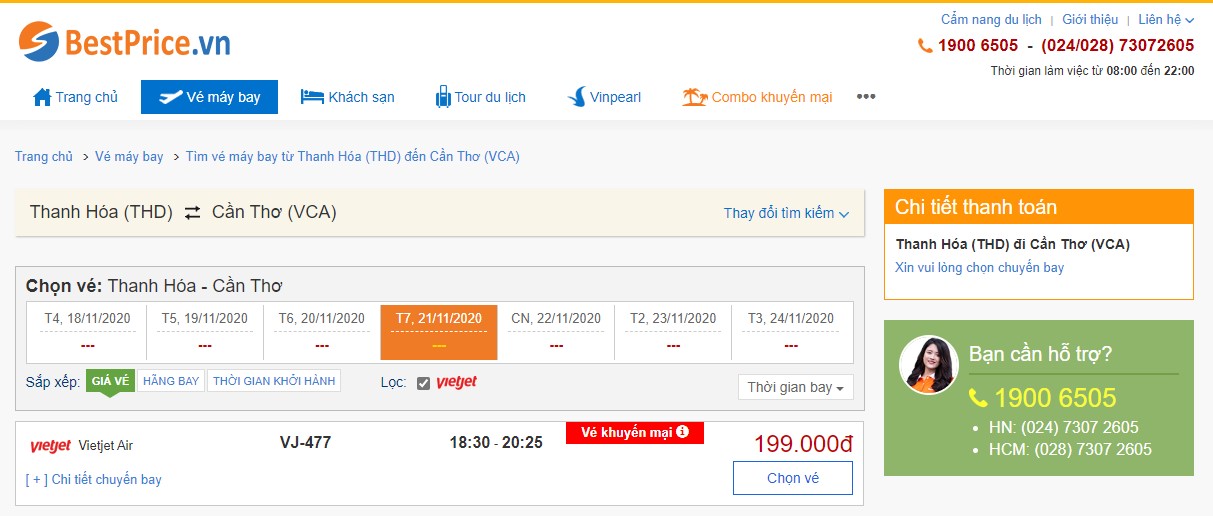Viewport: 1213px width, 516px height.
Task: Select the T7, 21/11/2020 date tab
Action: pyautogui.click(x=439, y=331)
